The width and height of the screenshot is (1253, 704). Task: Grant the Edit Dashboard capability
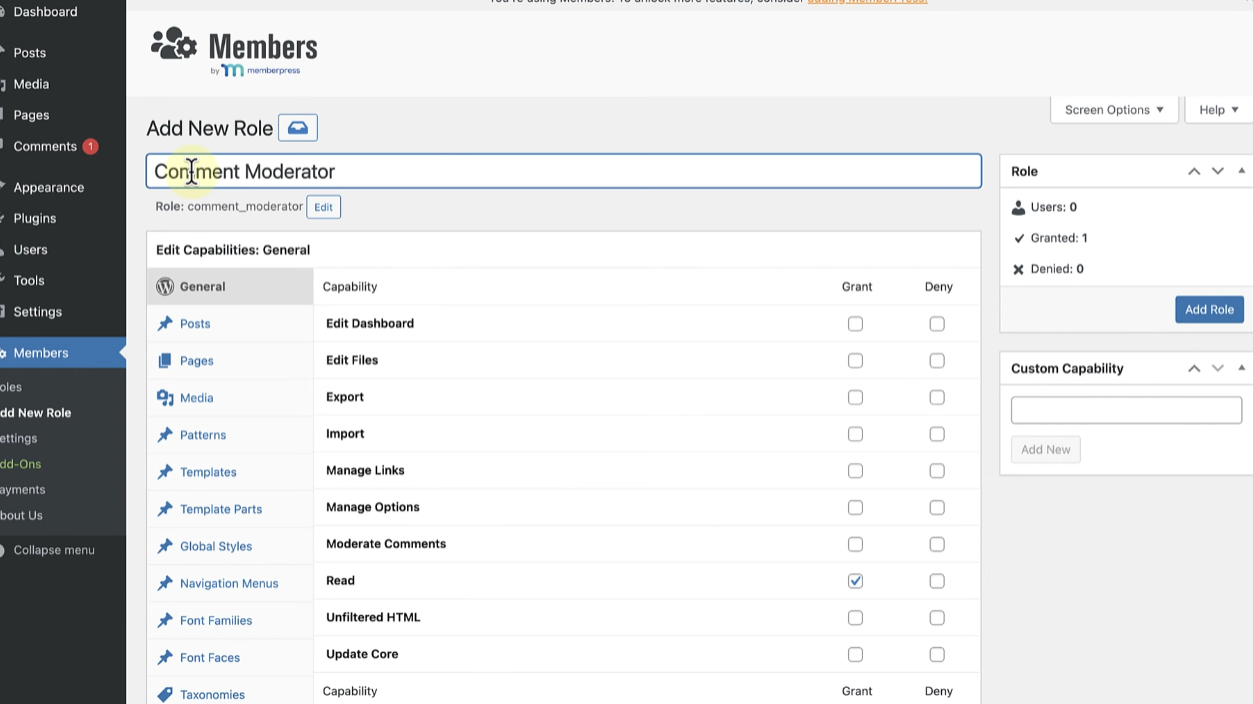click(x=855, y=323)
